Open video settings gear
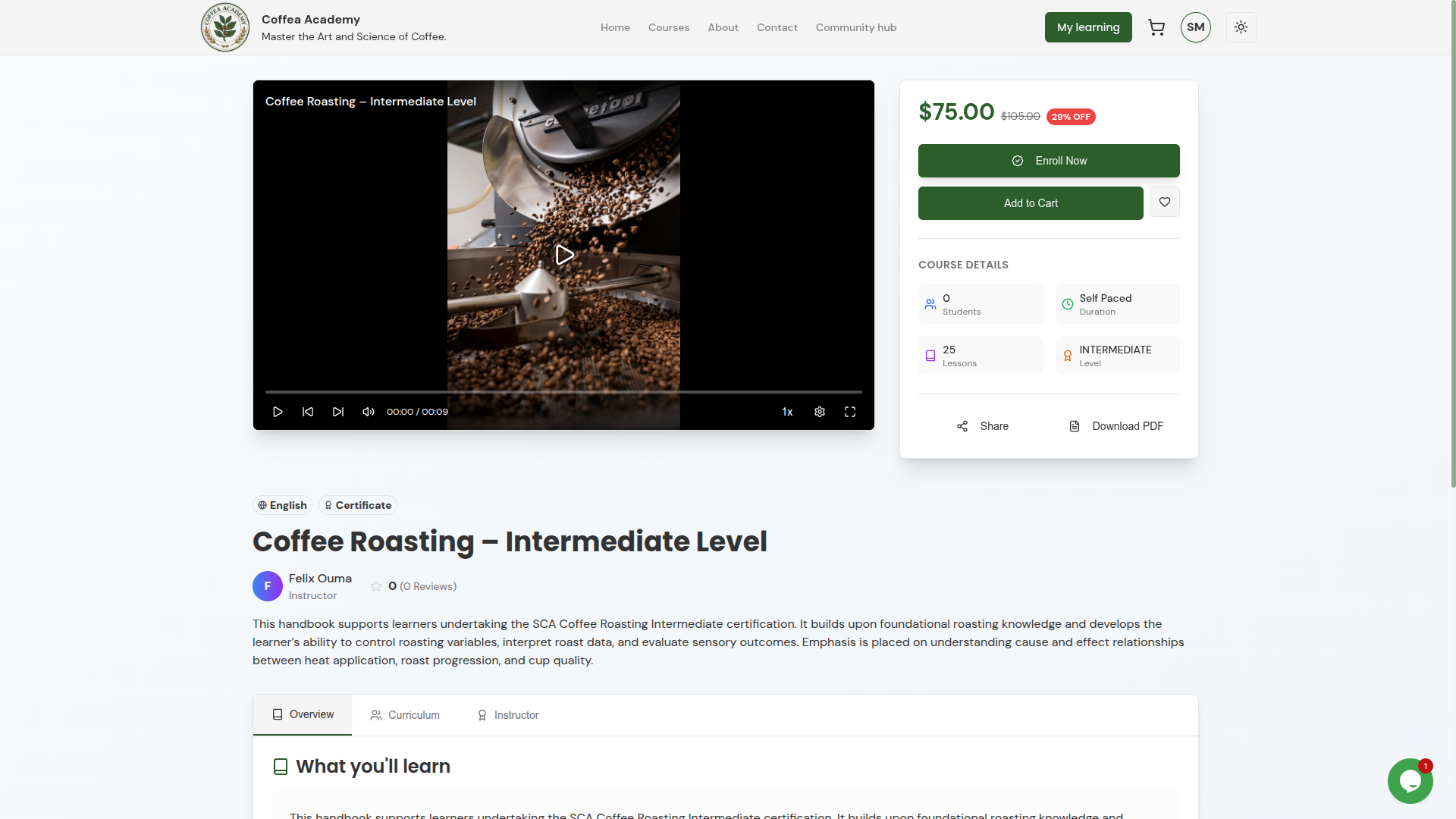Screen dimensions: 1456x819 (820, 412)
